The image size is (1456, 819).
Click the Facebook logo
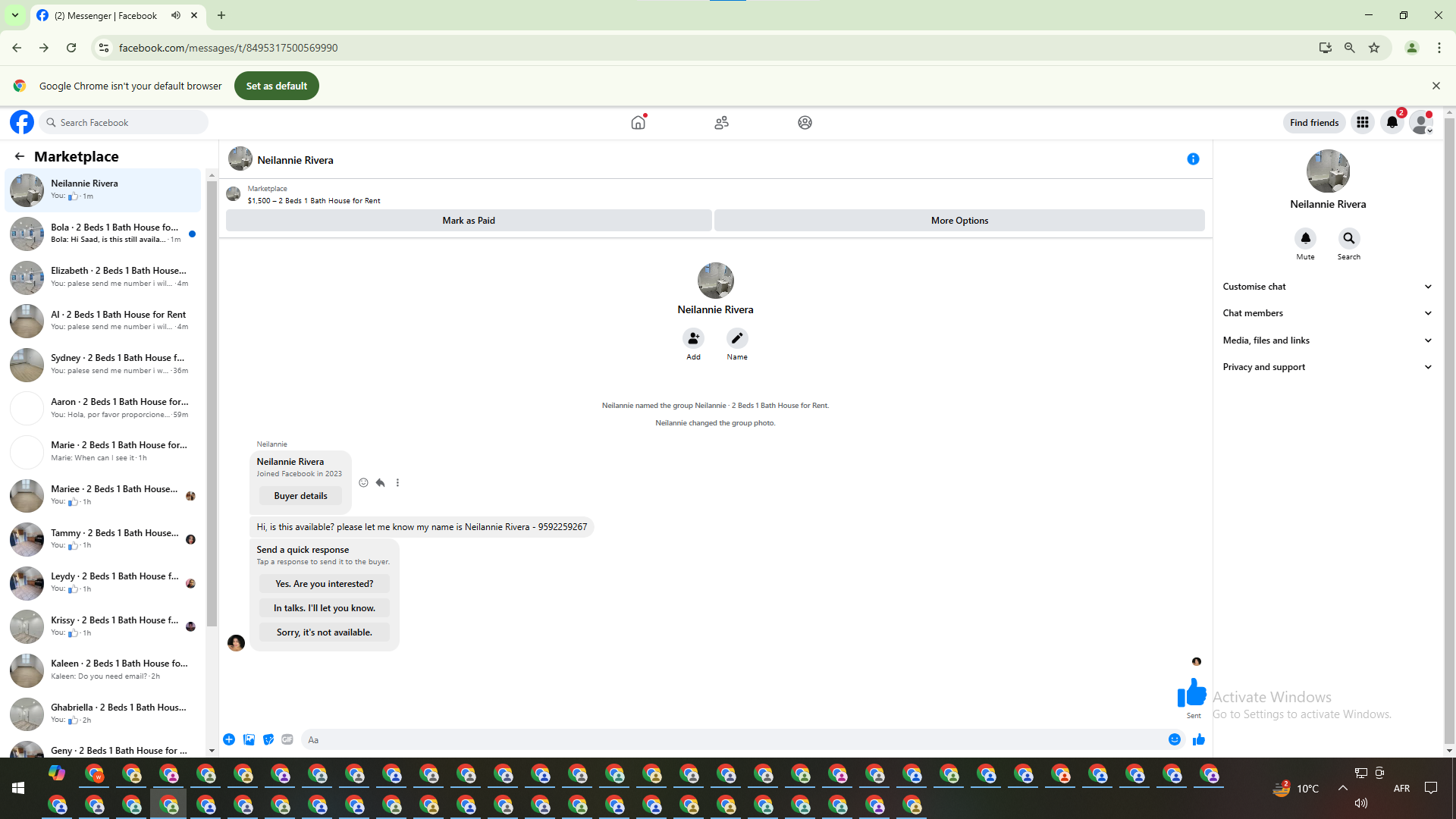pyautogui.click(x=22, y=122)
